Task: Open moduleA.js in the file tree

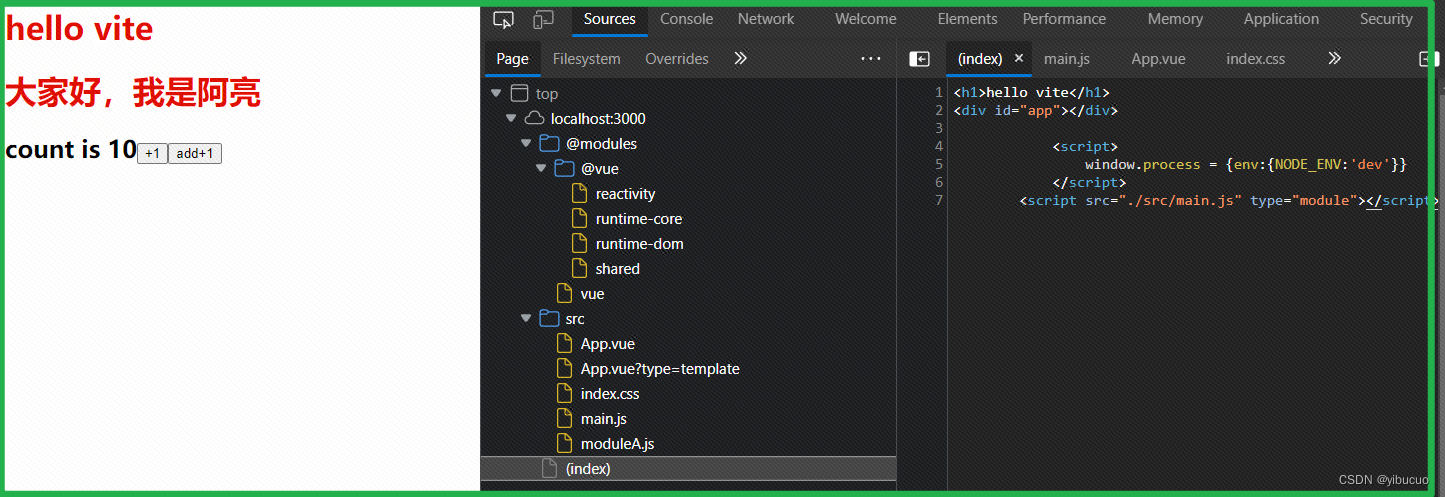Action: [x=617, y=444]
